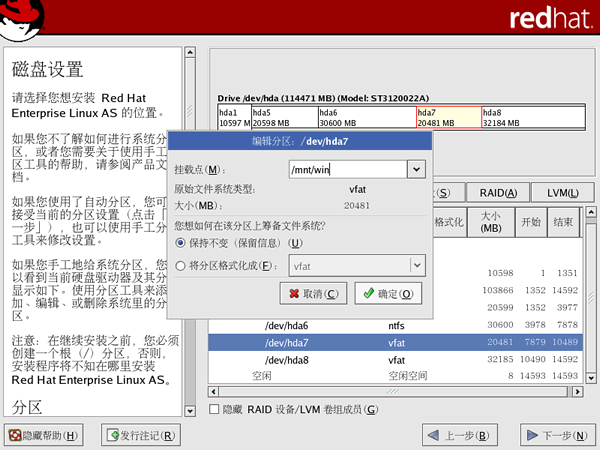Viewport: 600px width, 450px height.
Task: Click the Hide Help (H) button
Action: 44,435
